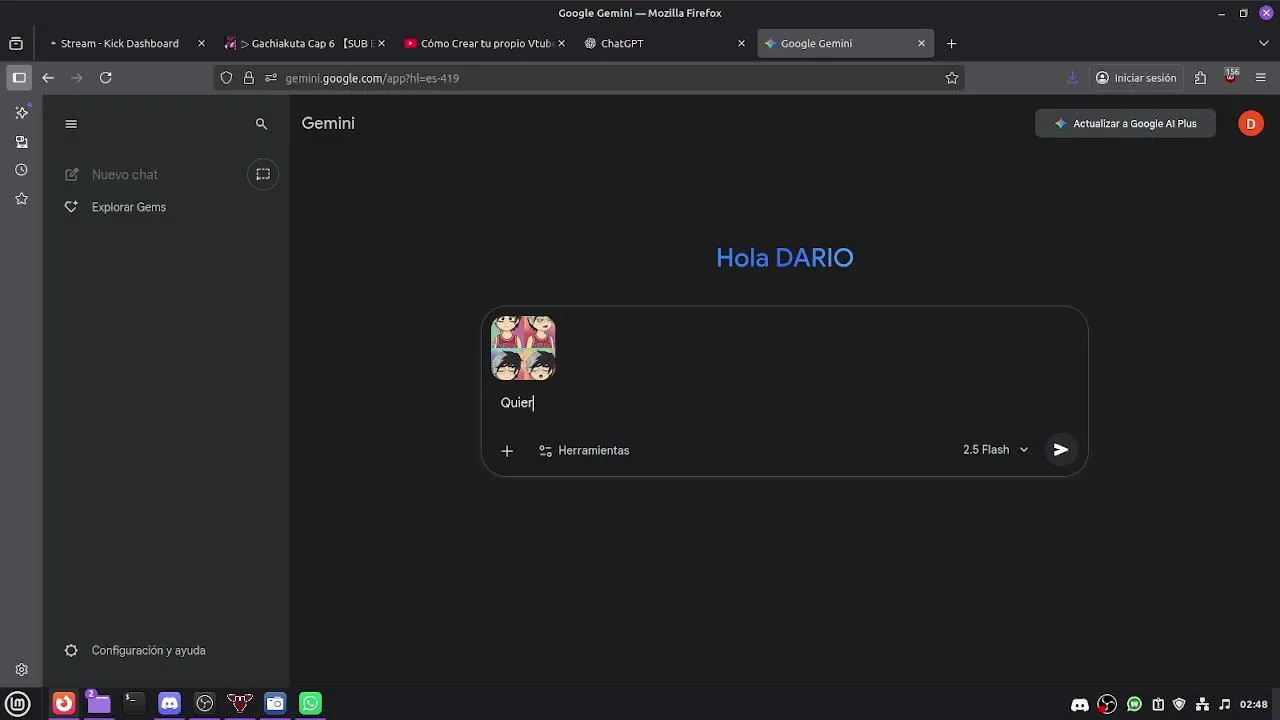Open bookmarks star in the sidebar
This screenshot has height=720, width=1280.
point(21,199)
